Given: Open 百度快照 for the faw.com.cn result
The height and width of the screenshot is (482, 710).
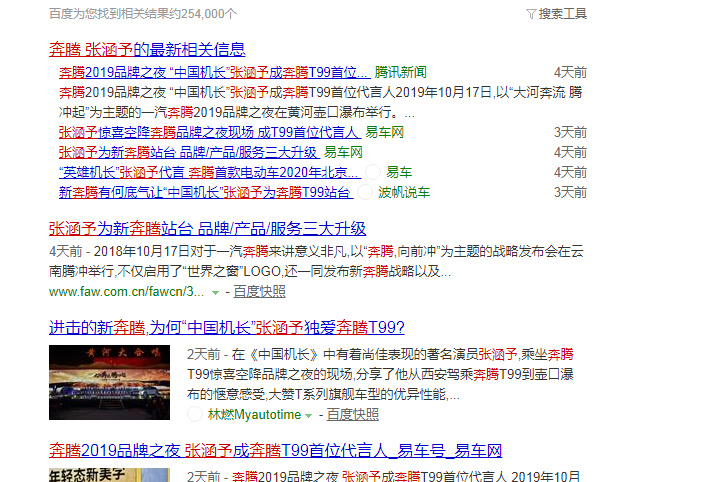Looking at the screenshot, I should coord(259,292).
